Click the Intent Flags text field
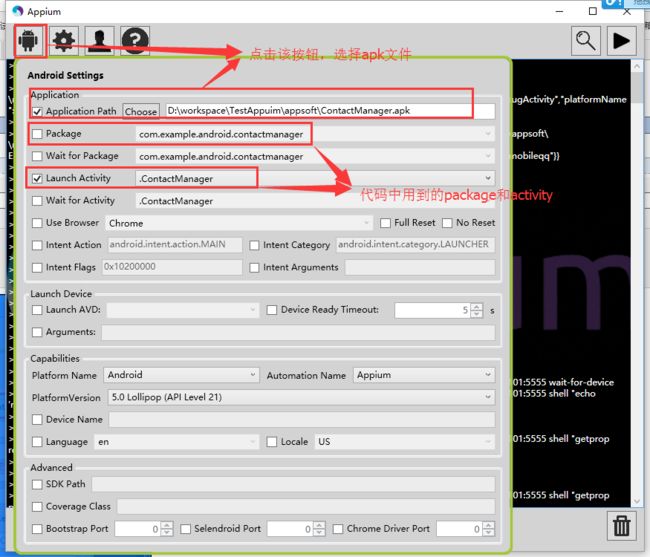This screenshot has width=650, height=557. point(172,267)
